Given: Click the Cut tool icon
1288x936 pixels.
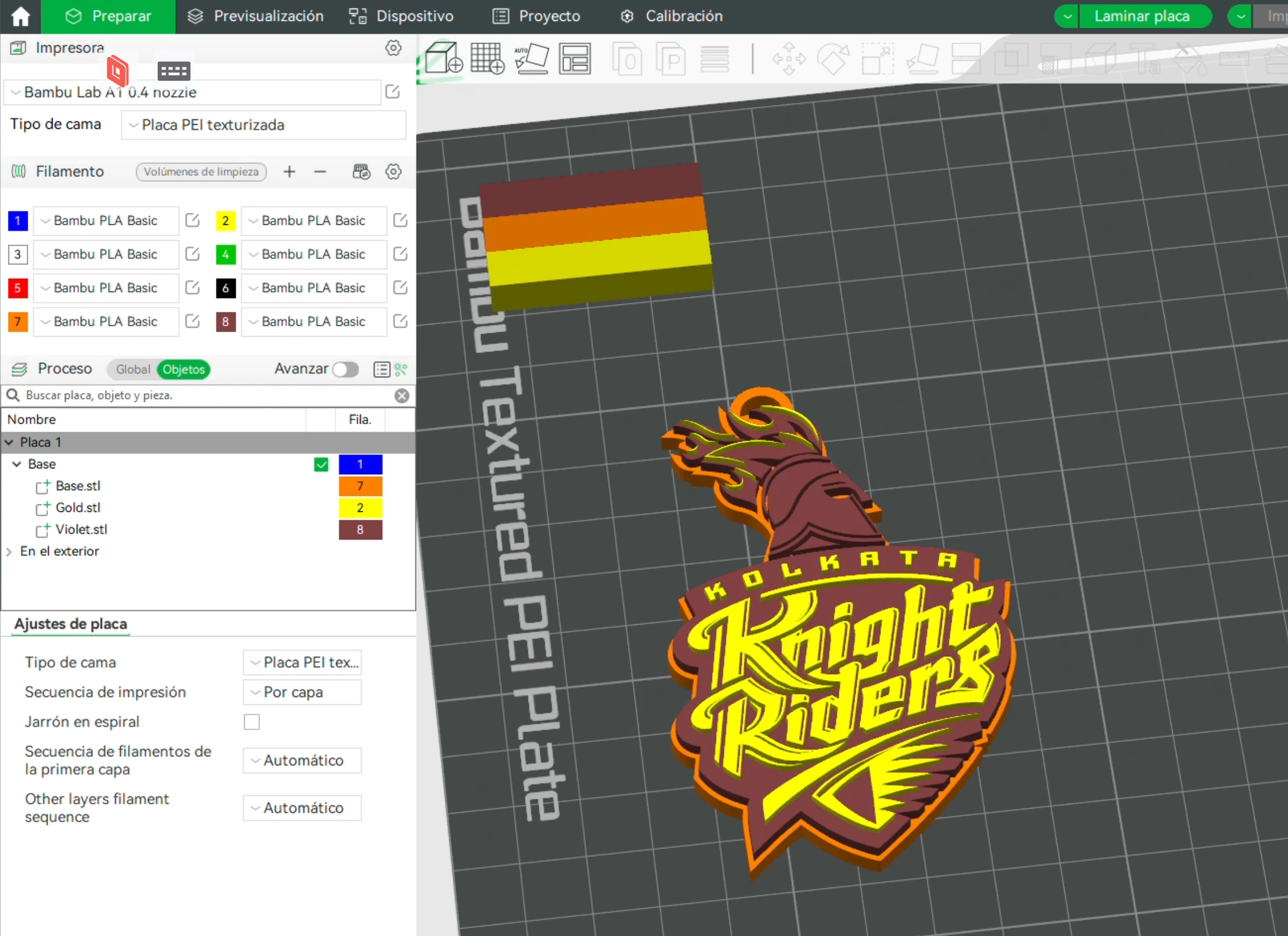Looking at the screenshot, I should (966, 59).
